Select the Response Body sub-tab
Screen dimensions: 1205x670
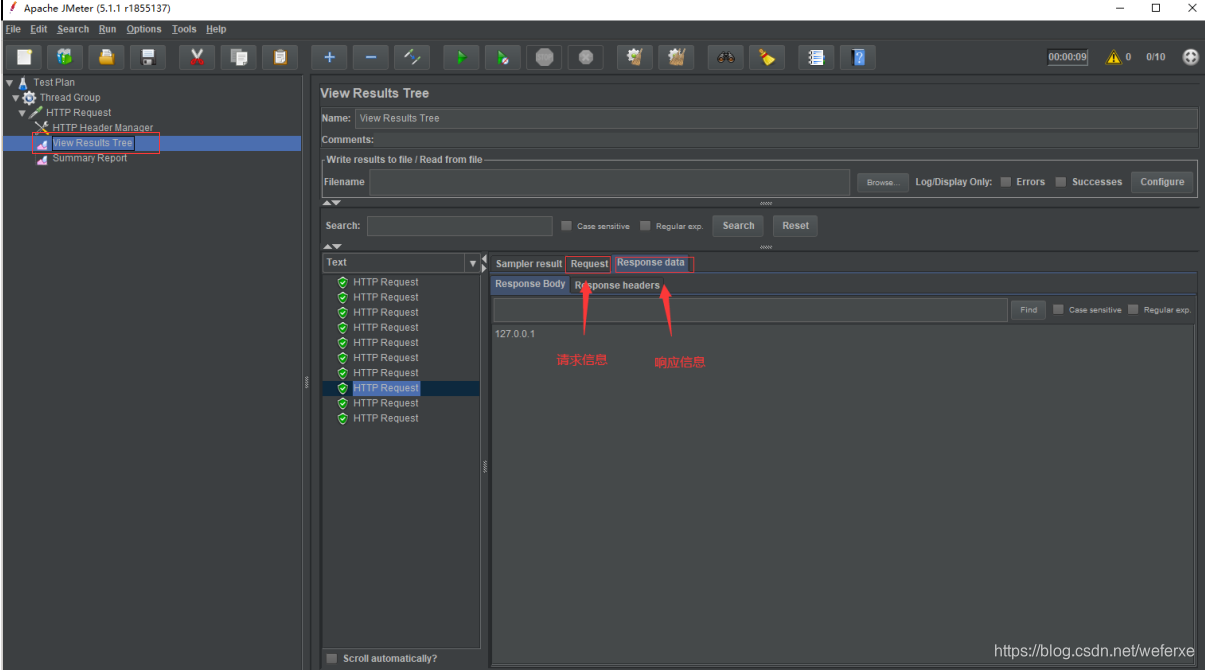coord(531,284)
